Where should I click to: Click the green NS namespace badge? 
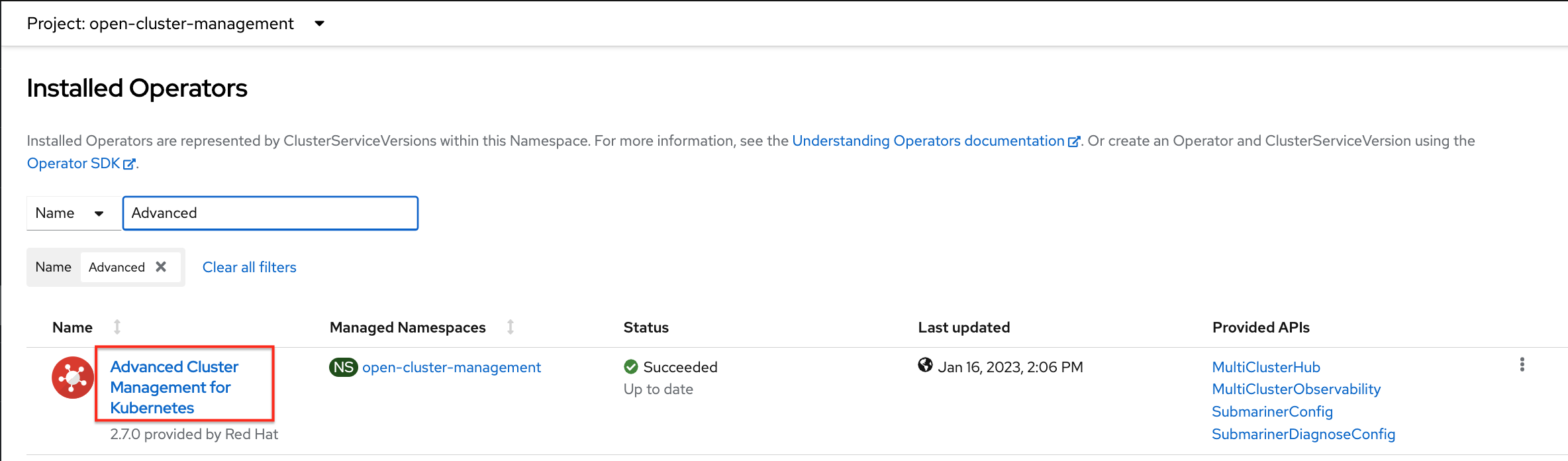[343, 367]
